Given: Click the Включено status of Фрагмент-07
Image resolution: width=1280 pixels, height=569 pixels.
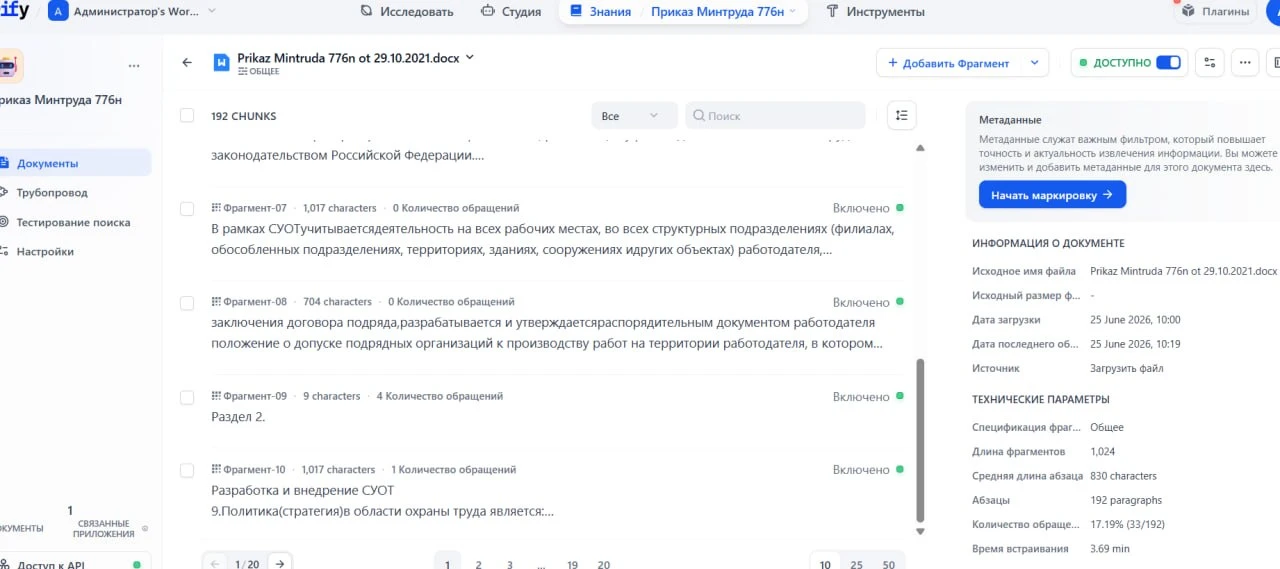Looking at the screenshot, I should point(868,208).
